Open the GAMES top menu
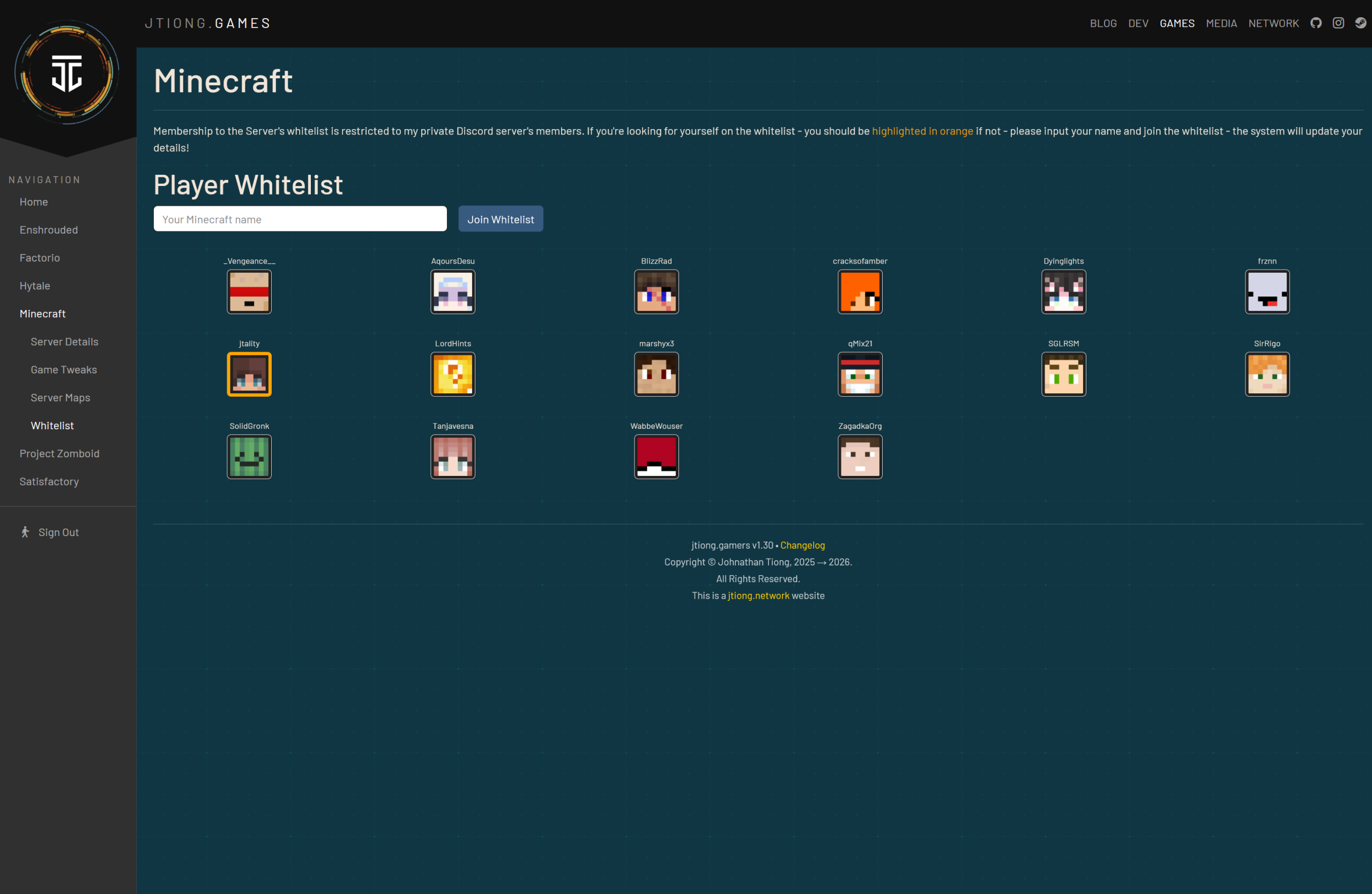The height and width of the screenshot is (894, 1372). (x=1176, y=24)
